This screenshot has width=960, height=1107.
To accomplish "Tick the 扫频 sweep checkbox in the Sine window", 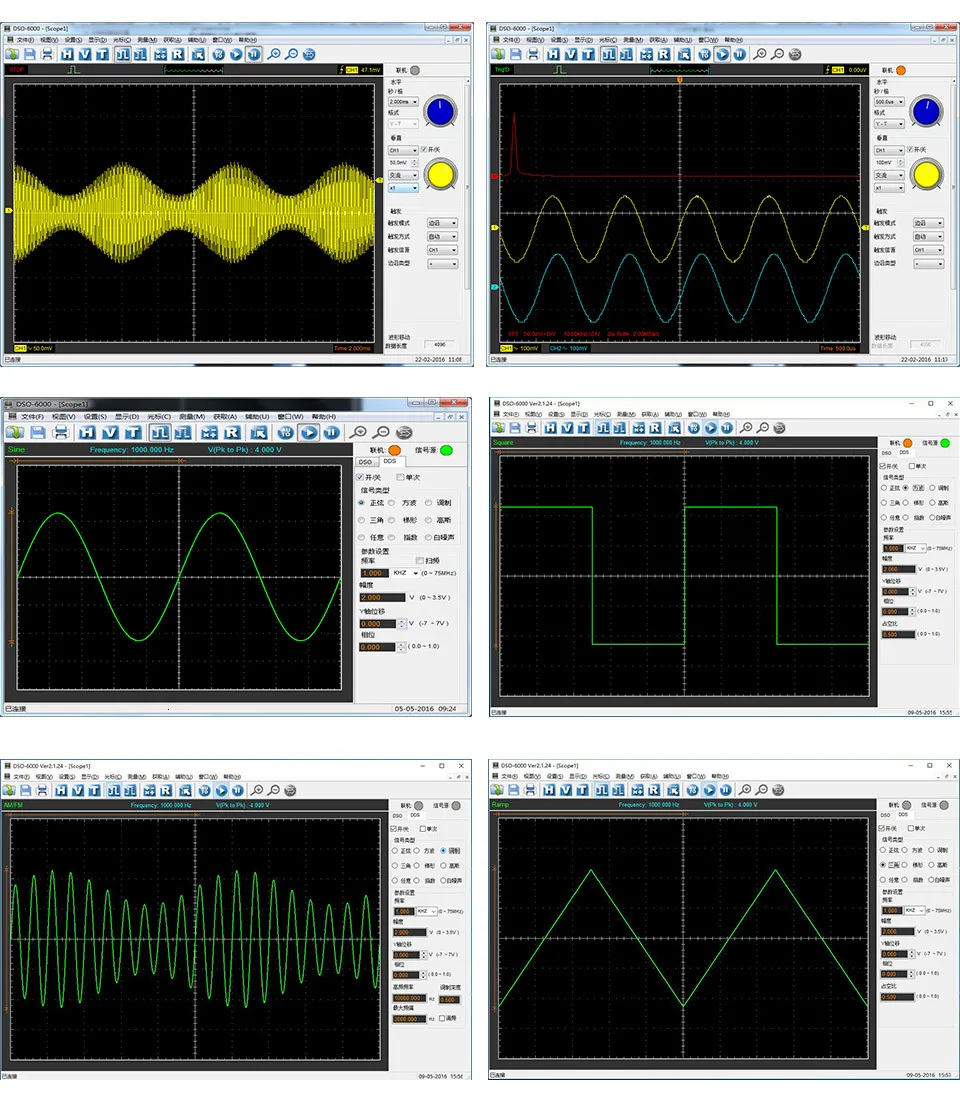I will [x=420, y=561].
